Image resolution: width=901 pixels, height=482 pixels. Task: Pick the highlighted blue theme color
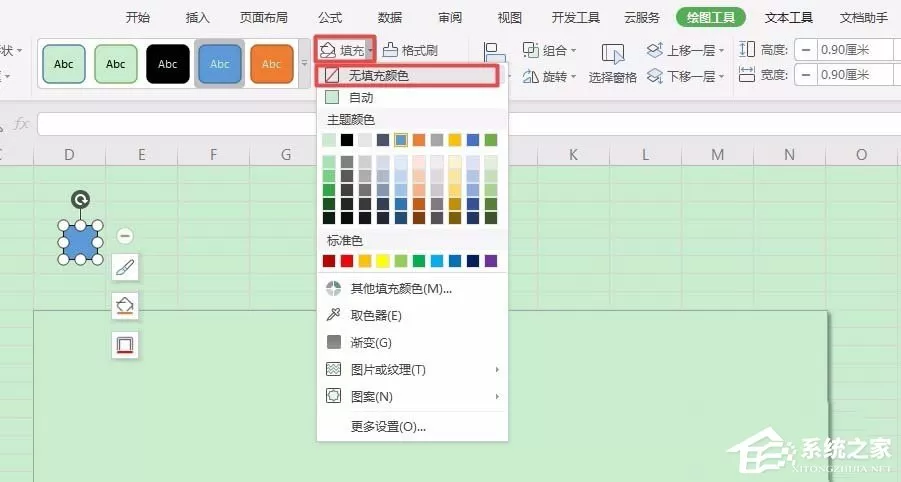401,140
